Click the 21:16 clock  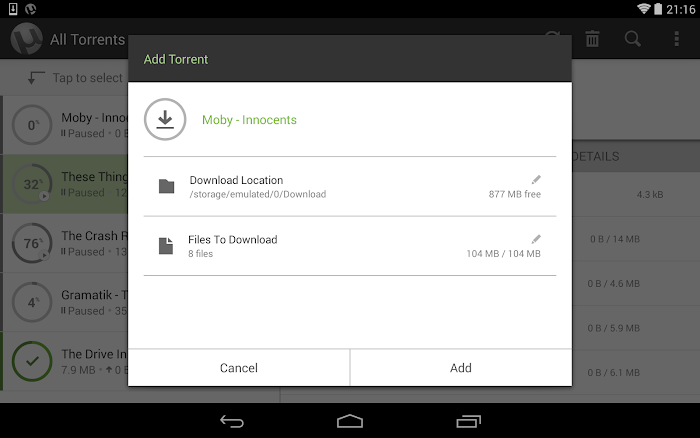[681, 9]
